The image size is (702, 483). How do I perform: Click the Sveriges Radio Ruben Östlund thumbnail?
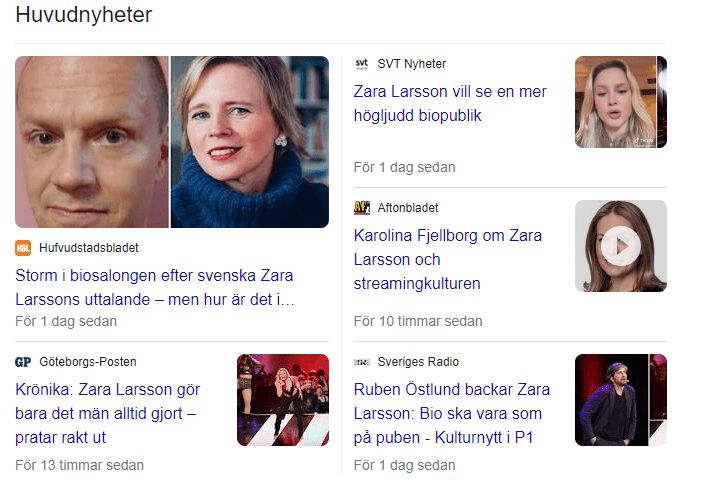(x=621, y=400)
